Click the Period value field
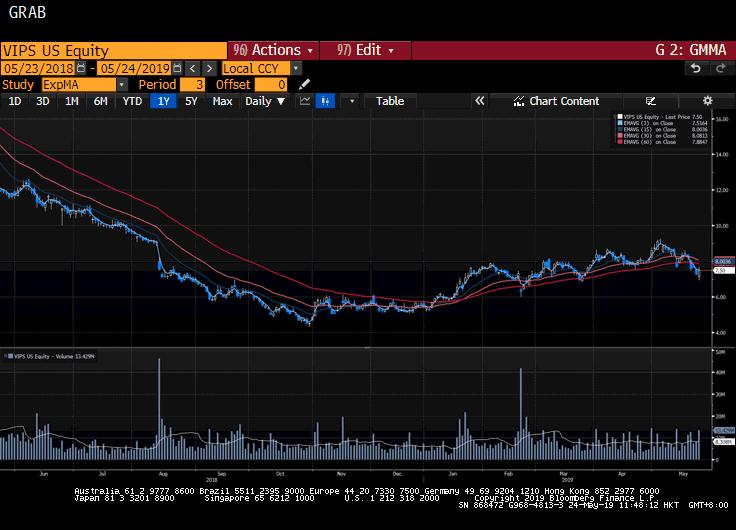The height and width of the screenshot is (530, 736). [x=192, y=84]
